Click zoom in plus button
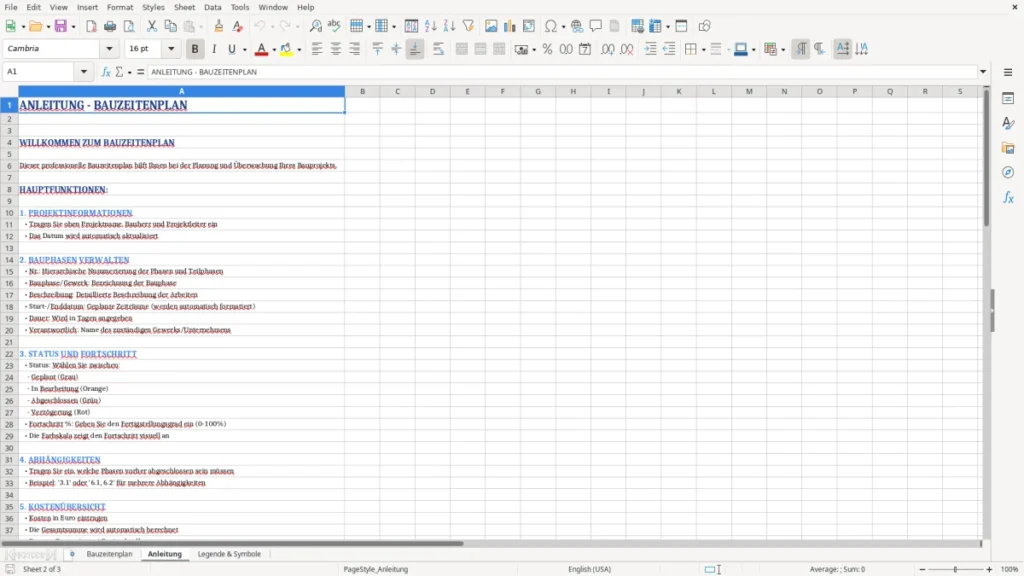Screen dimensions: 1024x576 pos(989,569)
